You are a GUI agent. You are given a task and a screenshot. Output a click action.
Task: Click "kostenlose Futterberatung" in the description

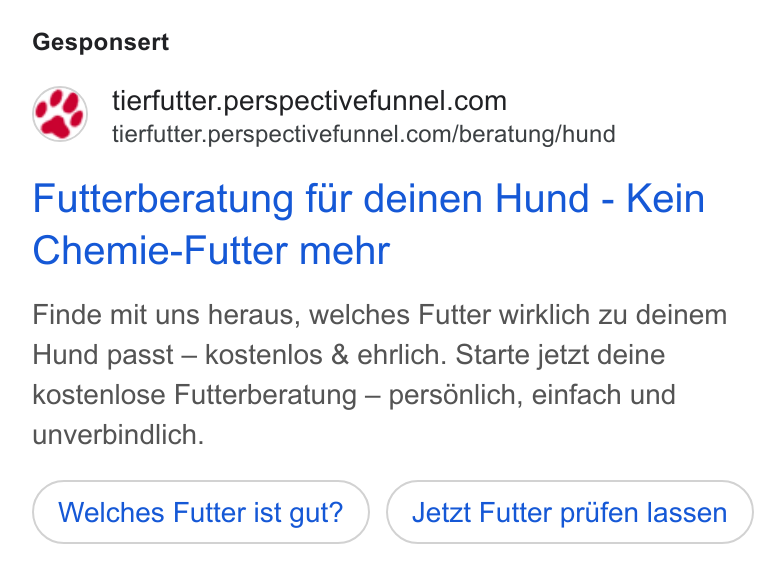(x=194, y=394)
